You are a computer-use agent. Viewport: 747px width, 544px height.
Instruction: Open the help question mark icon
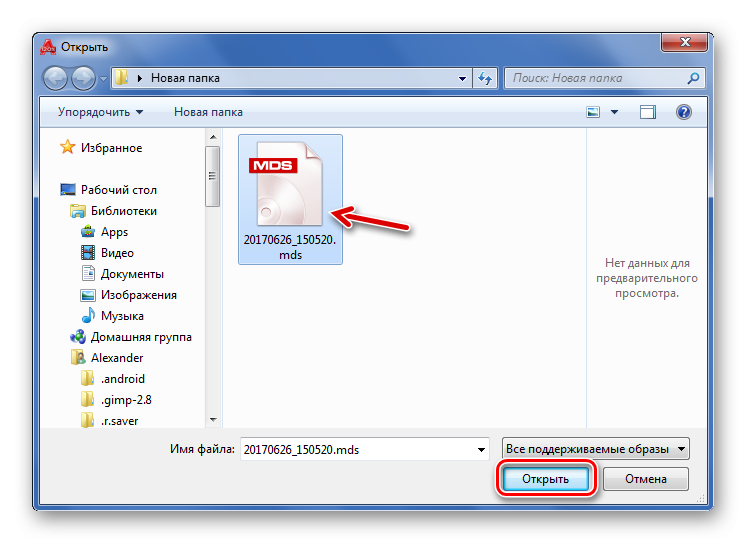tap(684, 112)
